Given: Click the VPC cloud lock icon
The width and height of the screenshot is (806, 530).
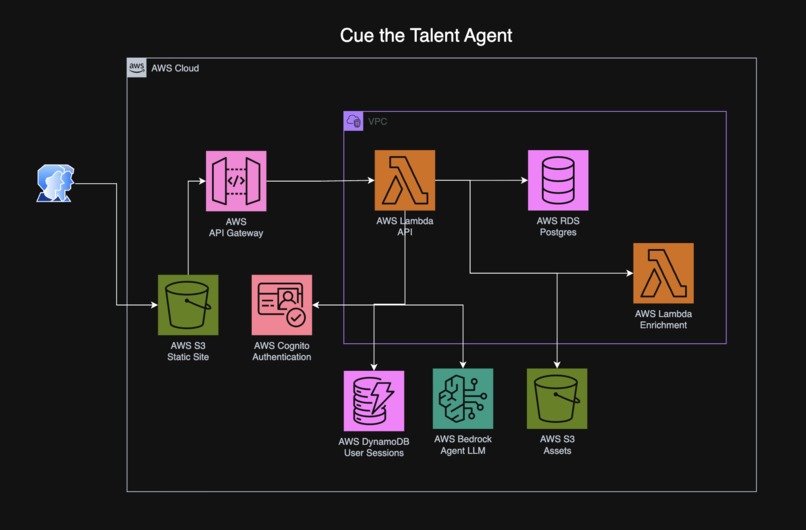Looking at the screenshot, I should coord(354,121).
